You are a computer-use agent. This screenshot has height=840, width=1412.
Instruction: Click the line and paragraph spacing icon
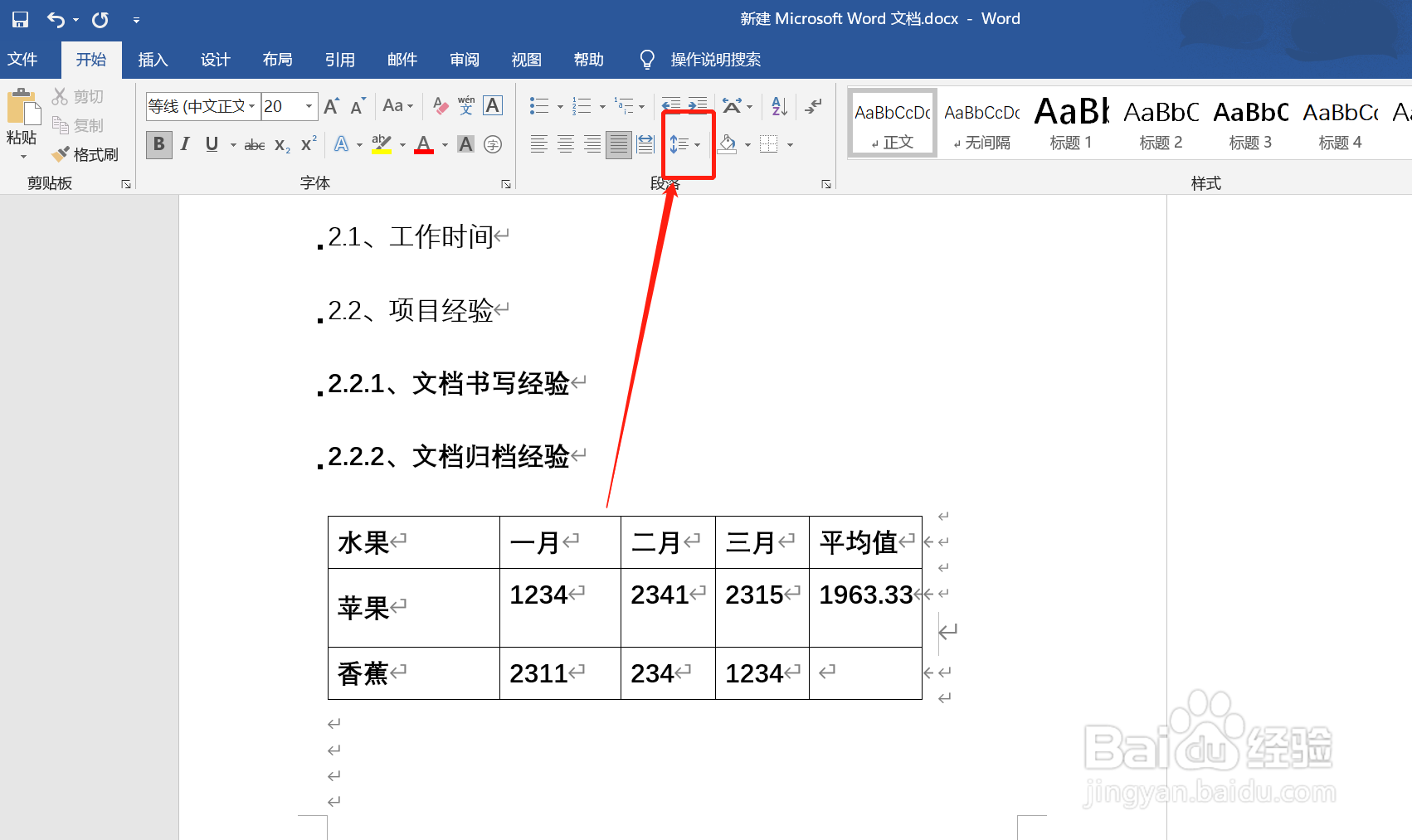[679, 144]
